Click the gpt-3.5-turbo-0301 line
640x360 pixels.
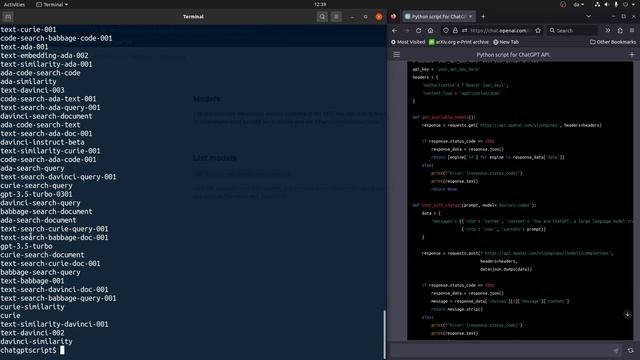tap(36, 194)
